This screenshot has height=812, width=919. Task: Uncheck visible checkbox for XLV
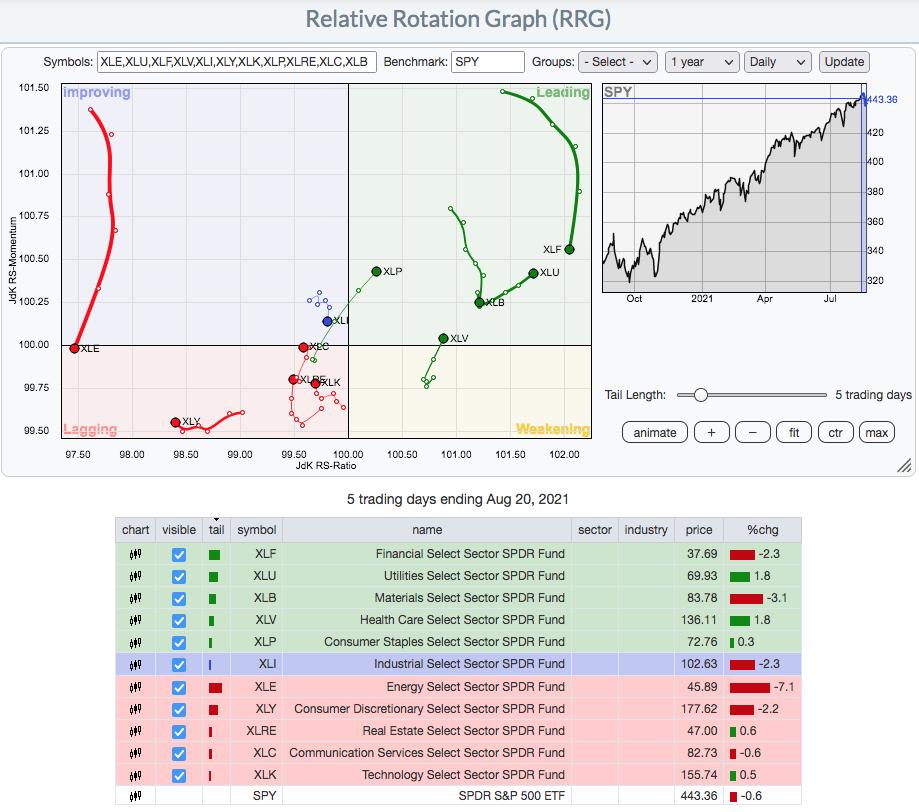point(179,621)
